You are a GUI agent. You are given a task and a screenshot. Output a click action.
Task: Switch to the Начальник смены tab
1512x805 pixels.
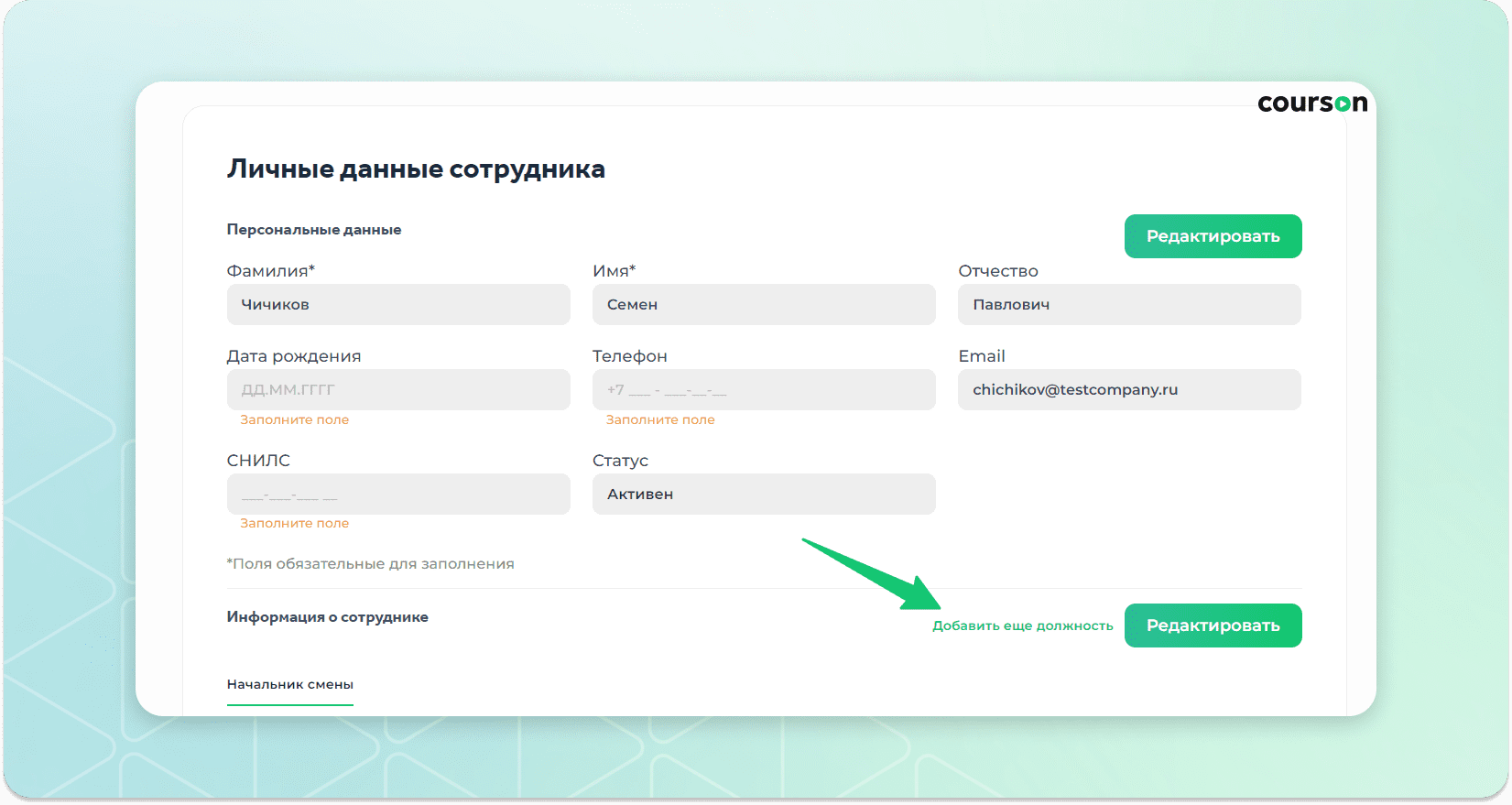[289, 685]
